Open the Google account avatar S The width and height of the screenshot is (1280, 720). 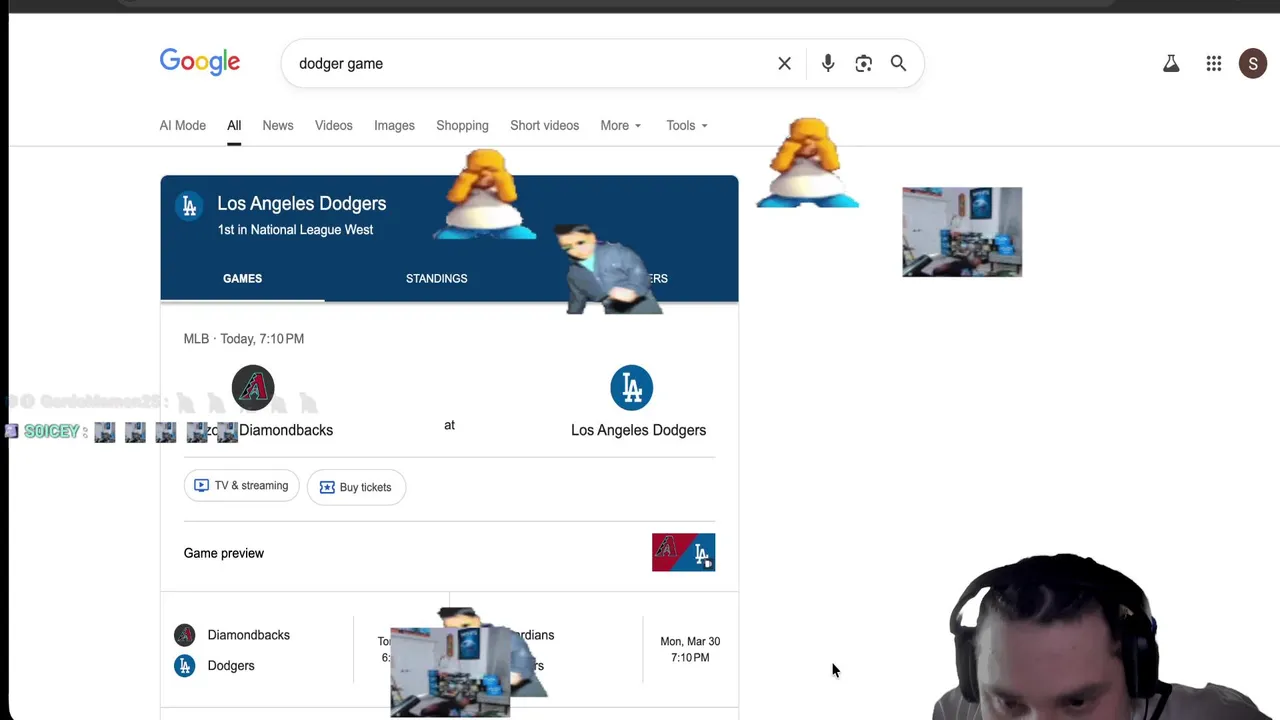[1253, 63]
